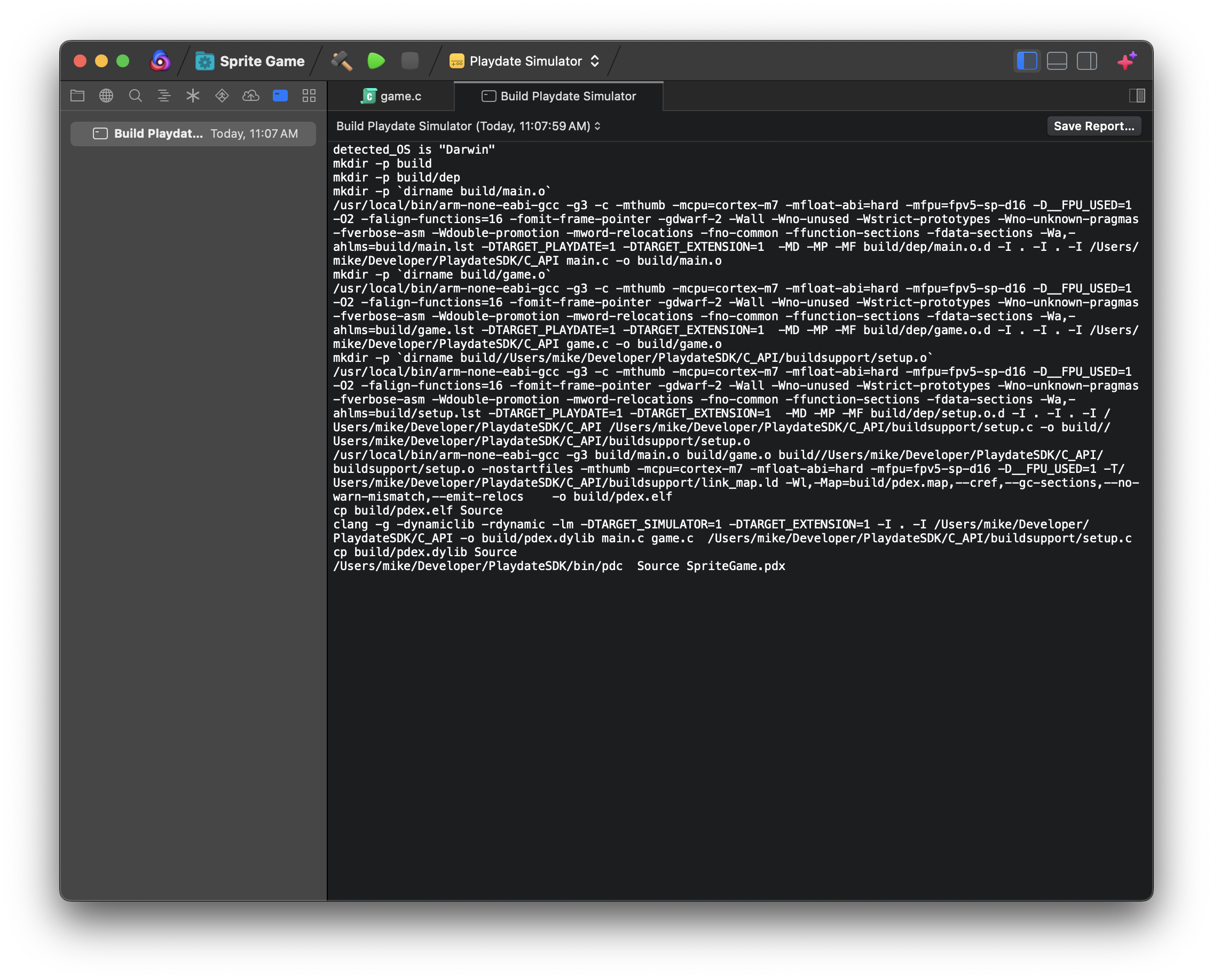Run the project with the green play button

[x=376, y=61]
